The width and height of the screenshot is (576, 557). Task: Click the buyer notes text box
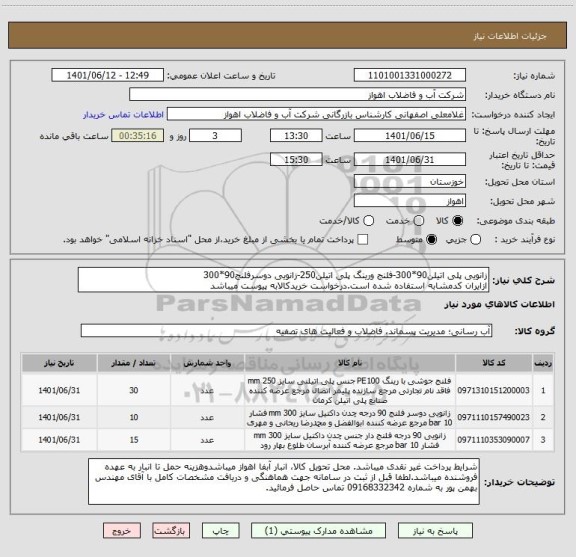pos(284,481)
